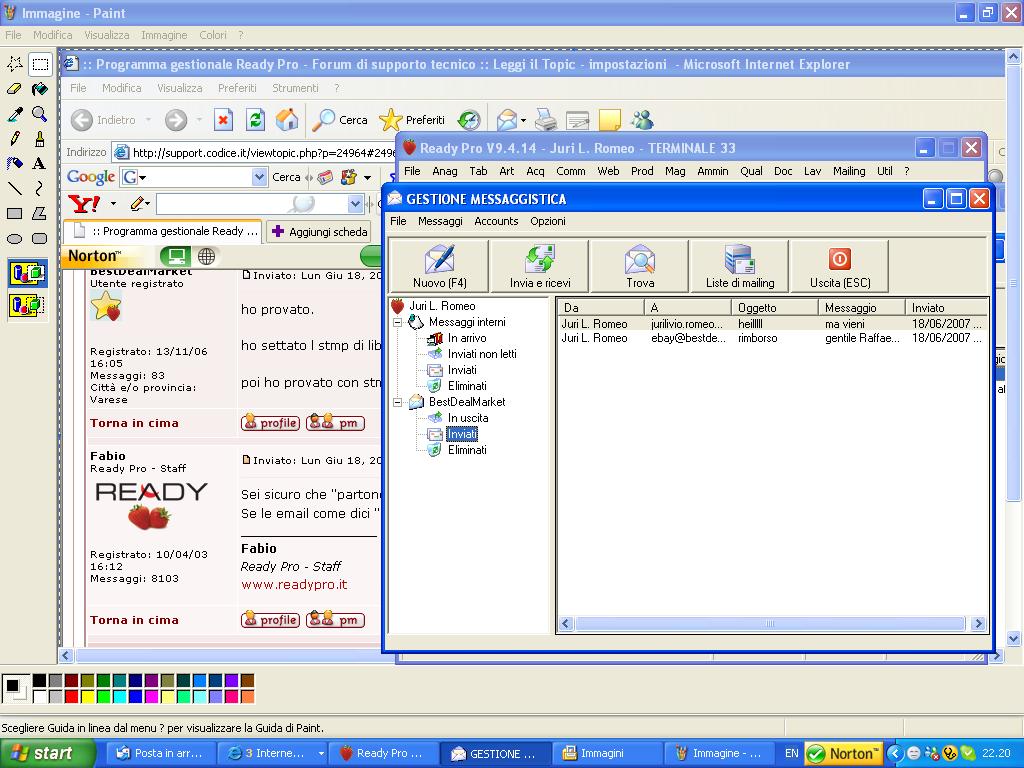Pick the Eraser tool in Paint

(15, 89)
